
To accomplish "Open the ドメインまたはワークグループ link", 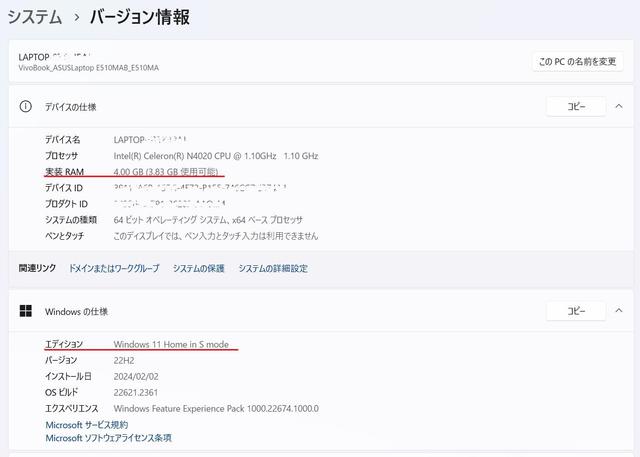I will [x=114, y=268].
